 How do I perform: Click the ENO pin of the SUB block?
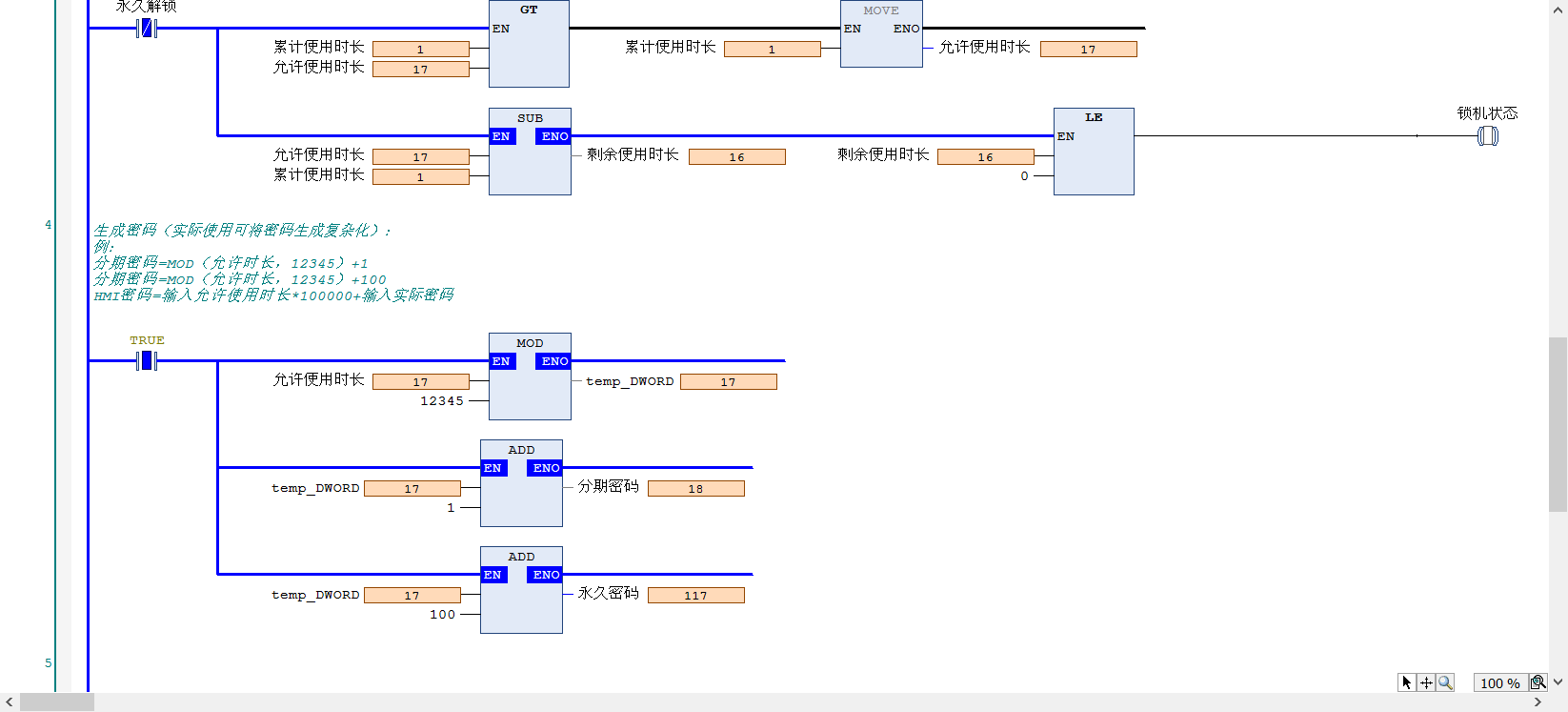(553, 136)
